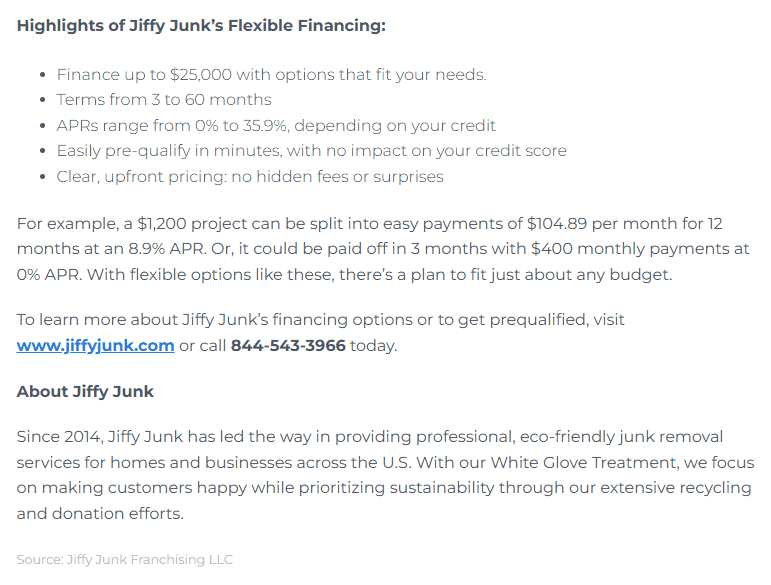Click the Finance up to $25,000 bullet item
Image resolution: width=771 pixels, height=585 pixels.
[271, 75]
